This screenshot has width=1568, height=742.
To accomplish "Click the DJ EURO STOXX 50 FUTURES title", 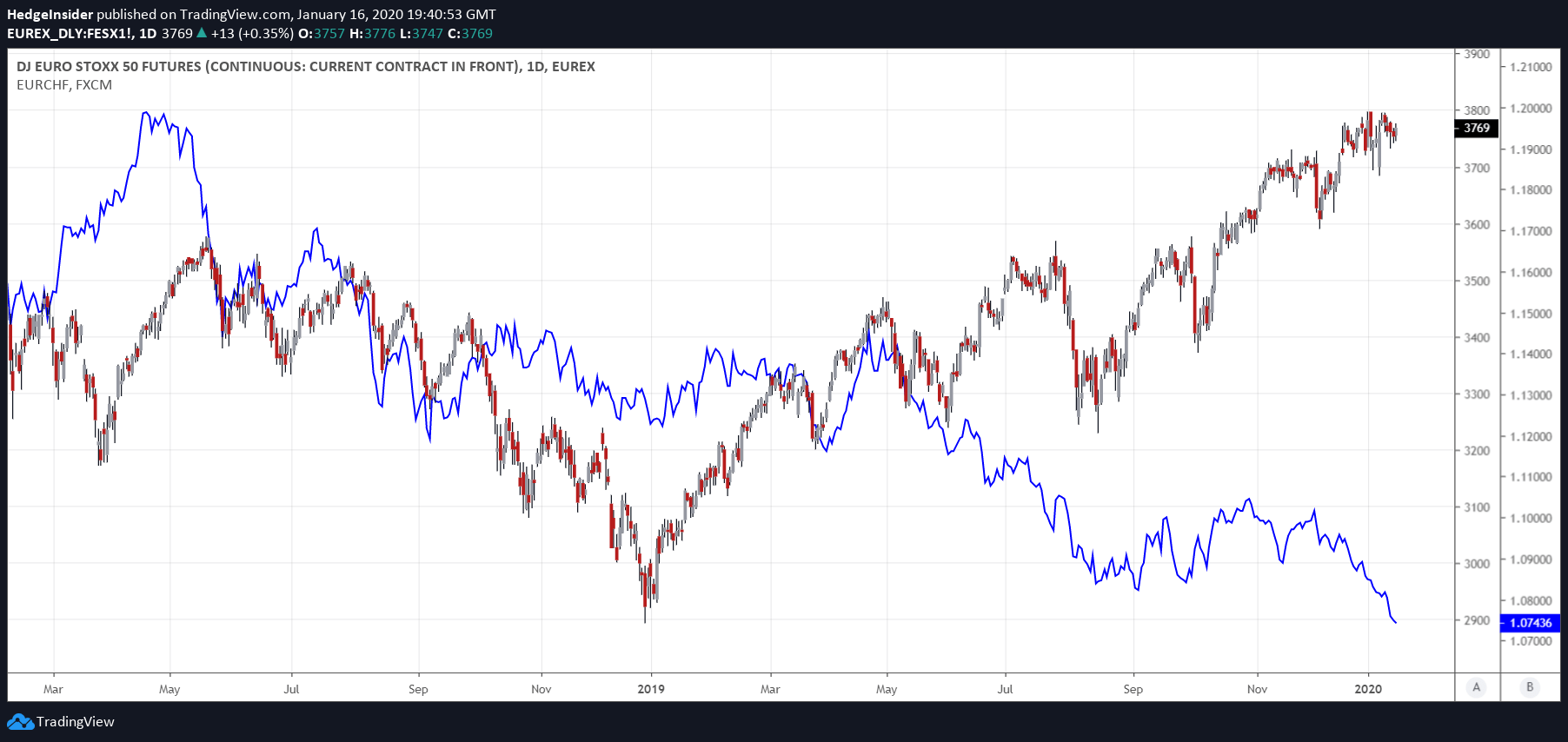I will pos(306,66).
